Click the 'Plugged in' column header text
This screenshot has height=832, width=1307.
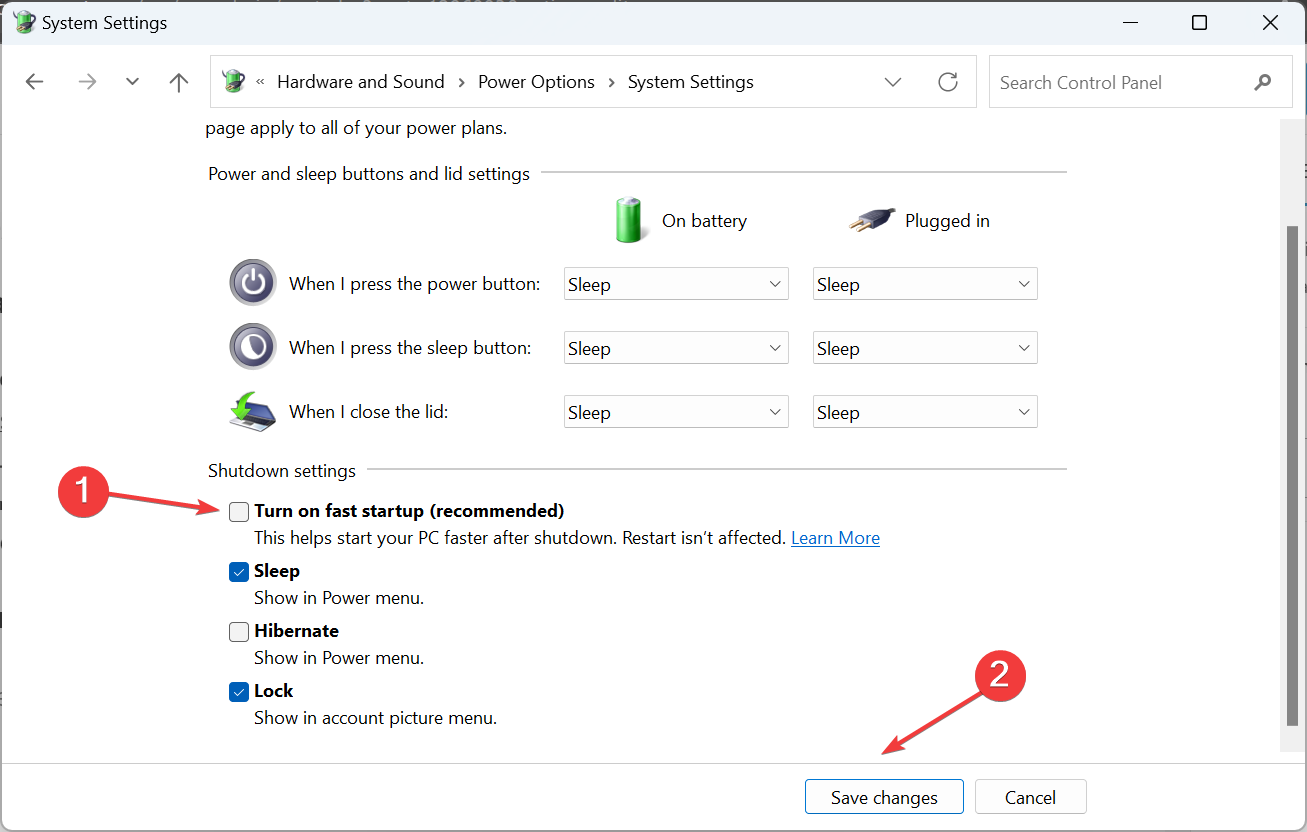[x=947, y=221]
